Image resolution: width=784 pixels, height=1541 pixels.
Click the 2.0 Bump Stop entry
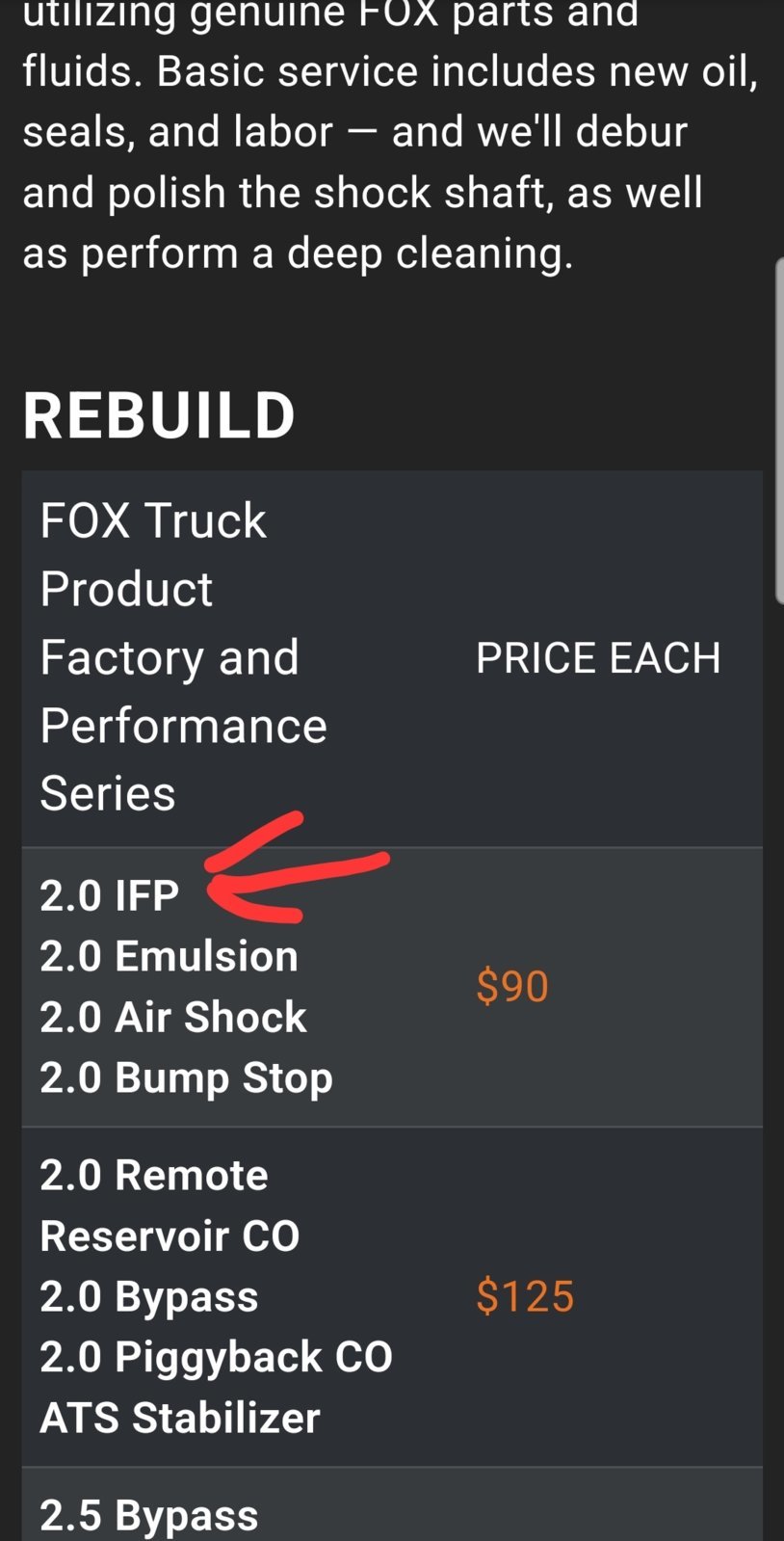[186, 1078]
